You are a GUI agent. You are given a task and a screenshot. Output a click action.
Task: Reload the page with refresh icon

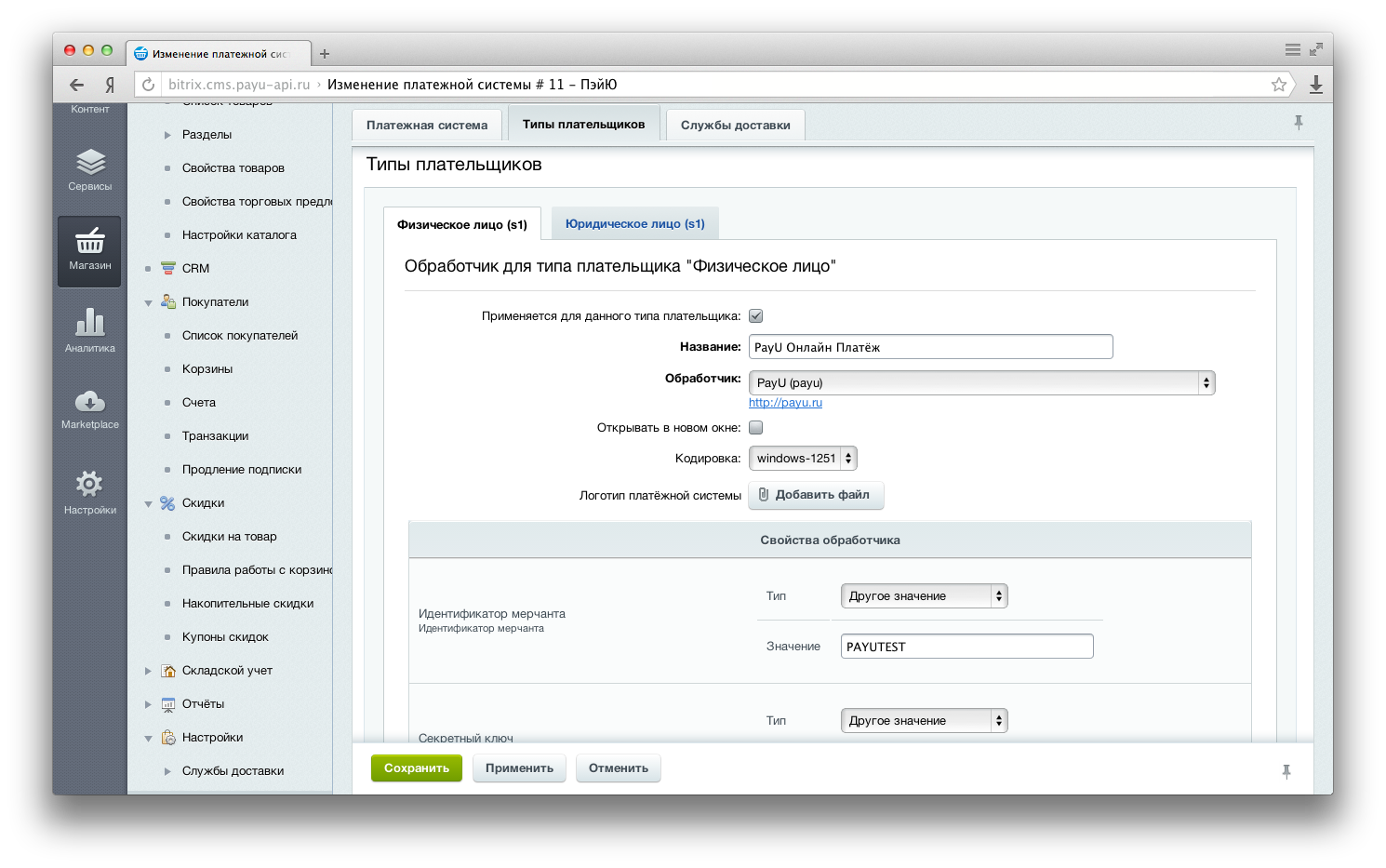148,85
